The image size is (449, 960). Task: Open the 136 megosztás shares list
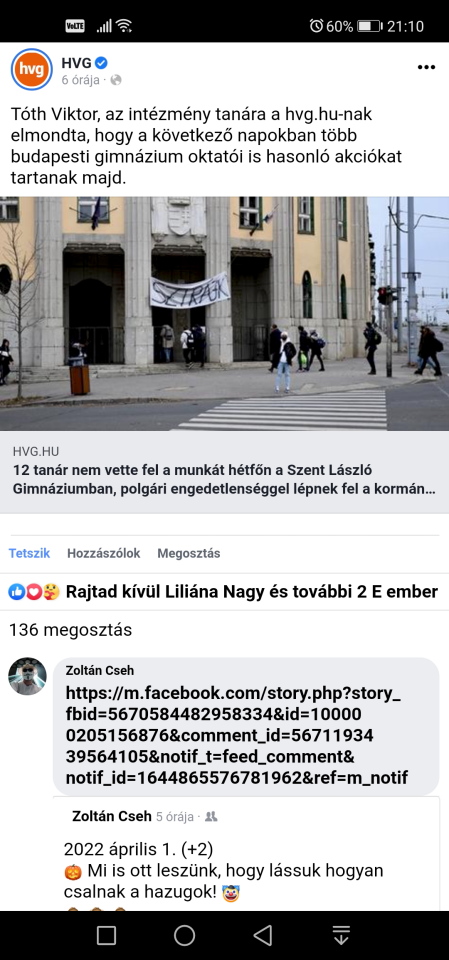coord(70,630)
